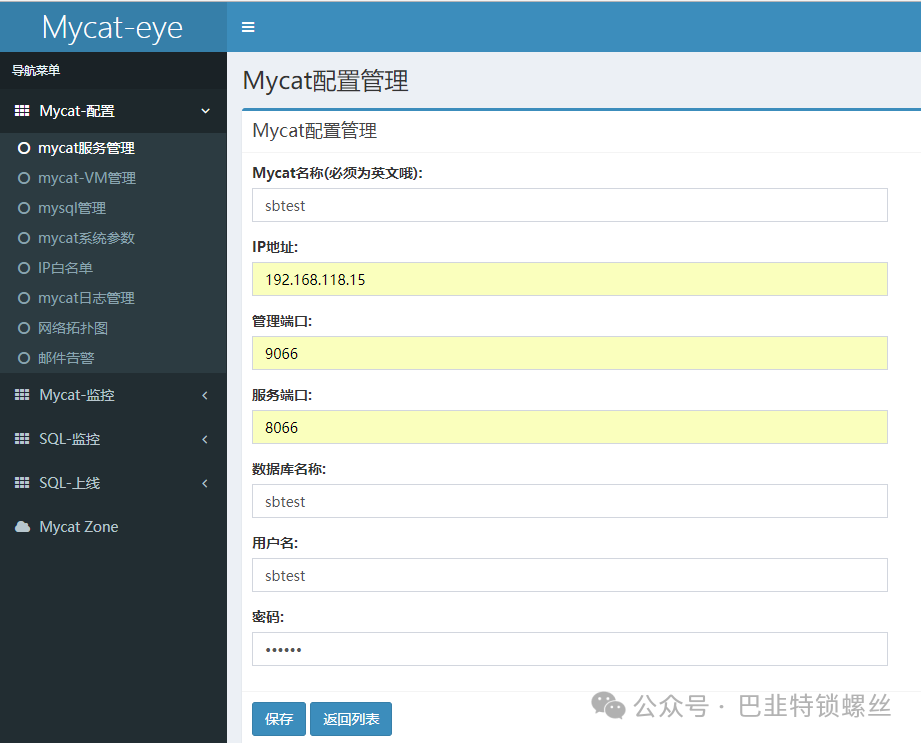Image resolution: width=921 pixels, height=743 pixels.
Task: Click the 保存 button
Action: pyautogui.click(x=278, y=719)
